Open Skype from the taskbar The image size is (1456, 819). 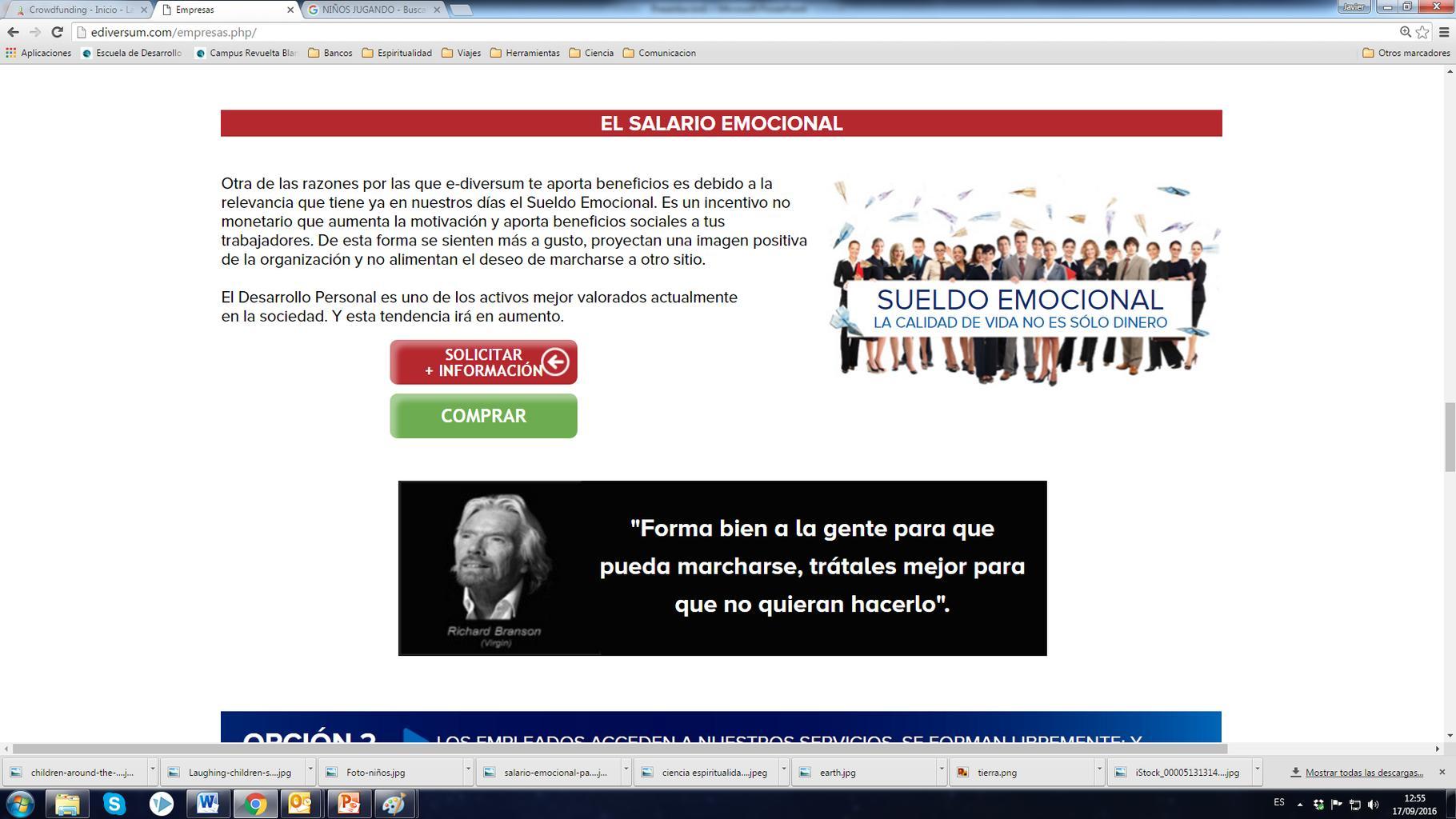(x=114, y=803)
